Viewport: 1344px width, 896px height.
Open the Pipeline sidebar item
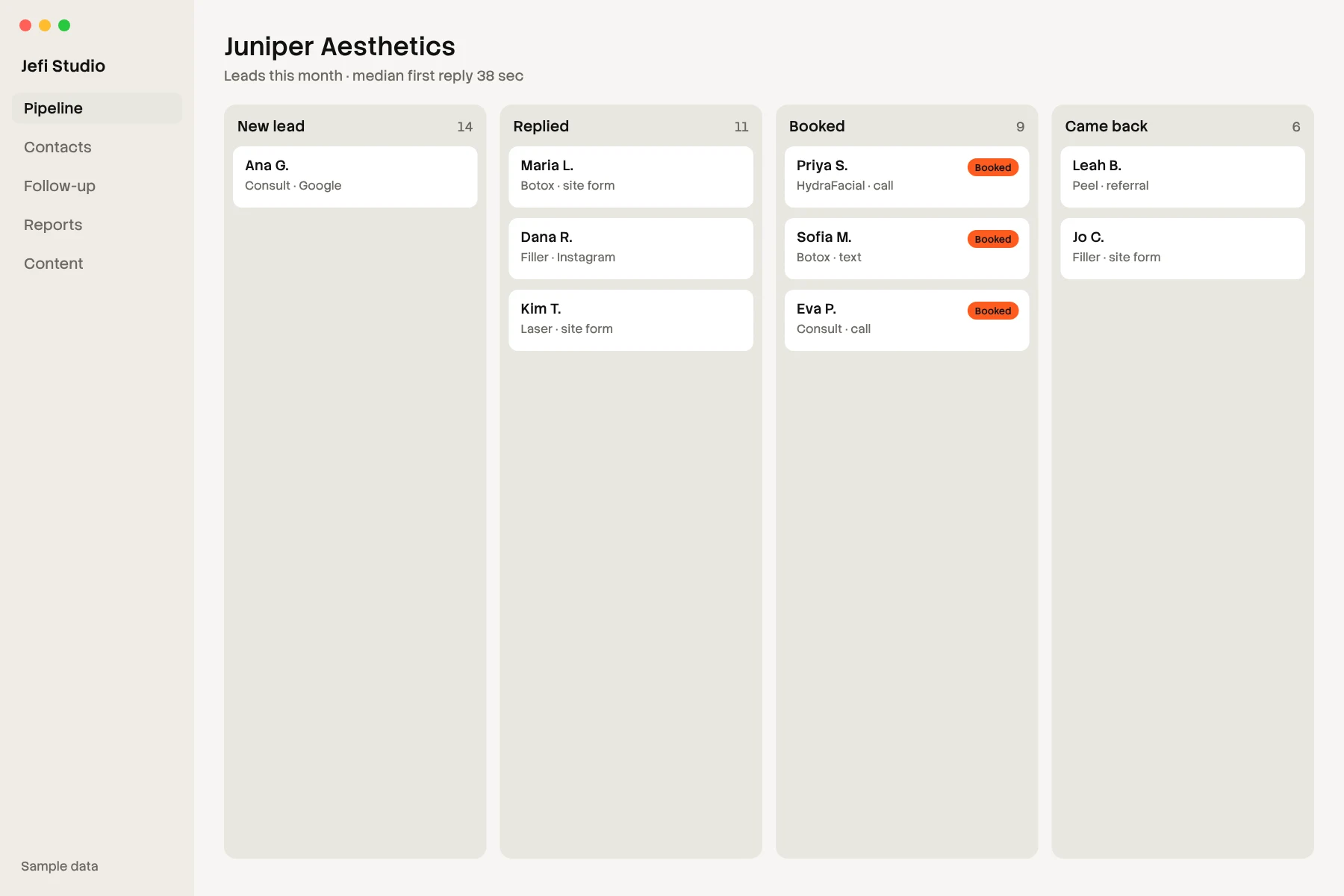tap(97, 108)
